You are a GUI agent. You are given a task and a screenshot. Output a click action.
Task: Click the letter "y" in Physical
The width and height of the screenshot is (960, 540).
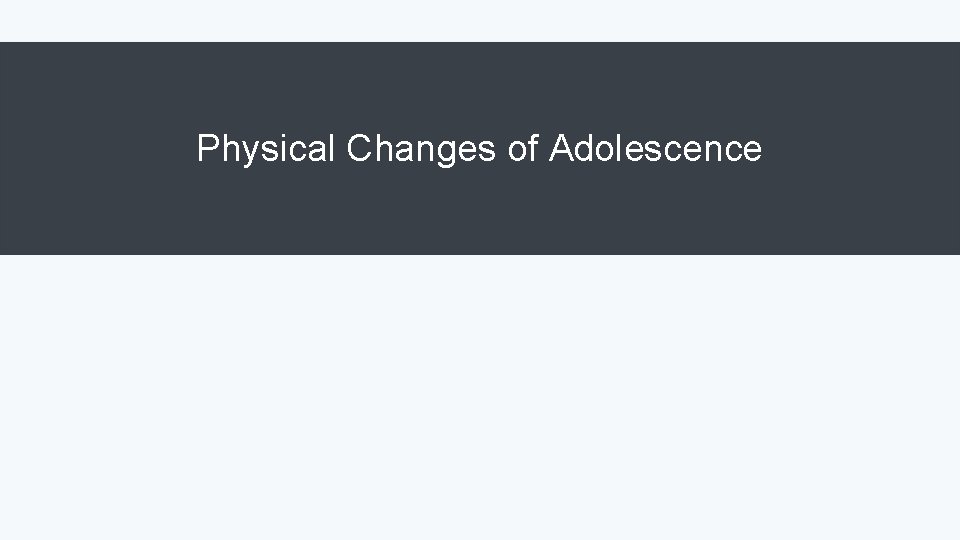[243, 151]
